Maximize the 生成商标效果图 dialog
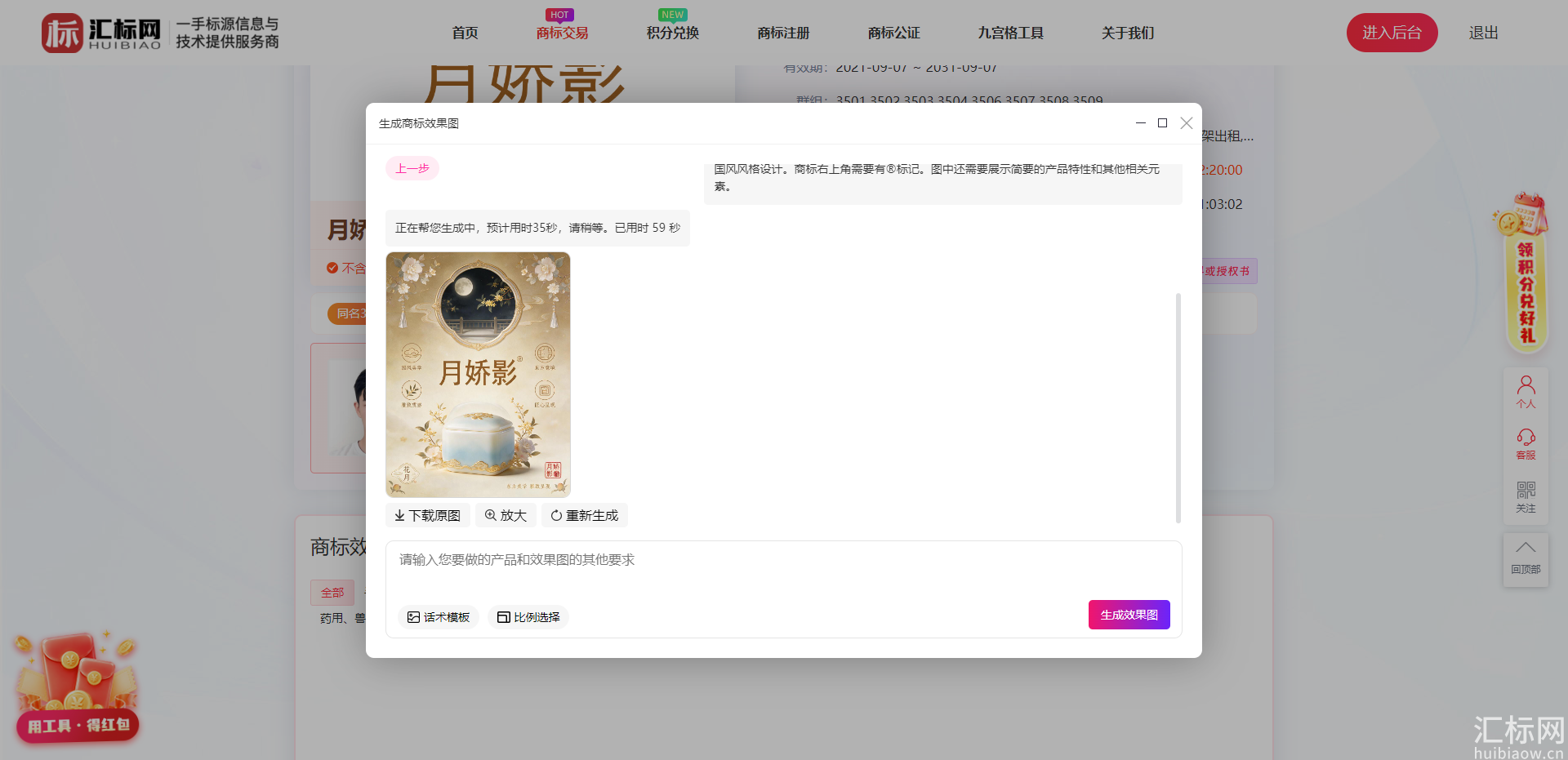Image resolution: width=1568 pixels, height=760 pixels. point(1163,123)
